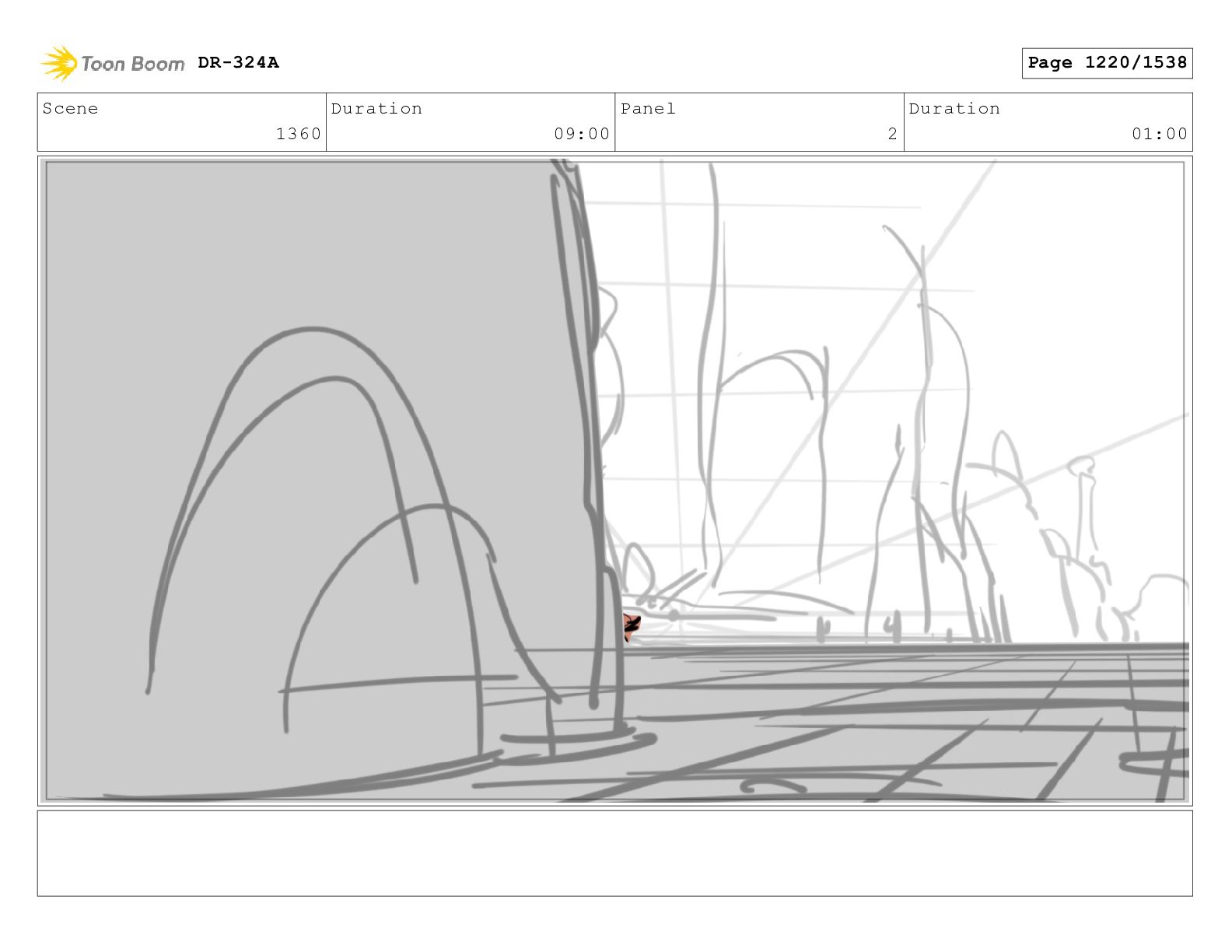The image size is (1232, 952).
Task: Select the Scene label
Action: coord(70,108)
